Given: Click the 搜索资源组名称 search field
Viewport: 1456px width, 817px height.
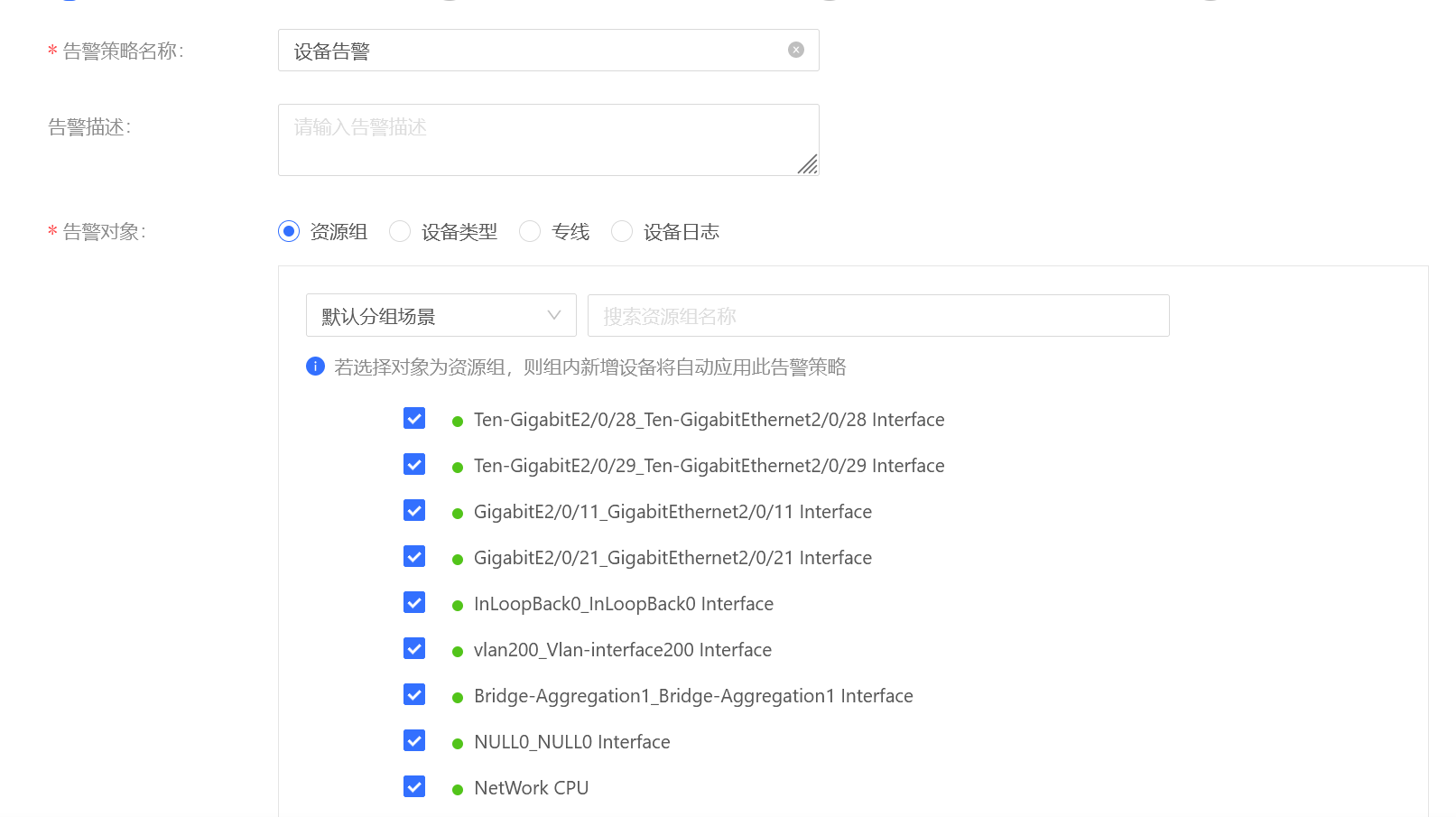Looking at the screenshot, I should [877, 316].
